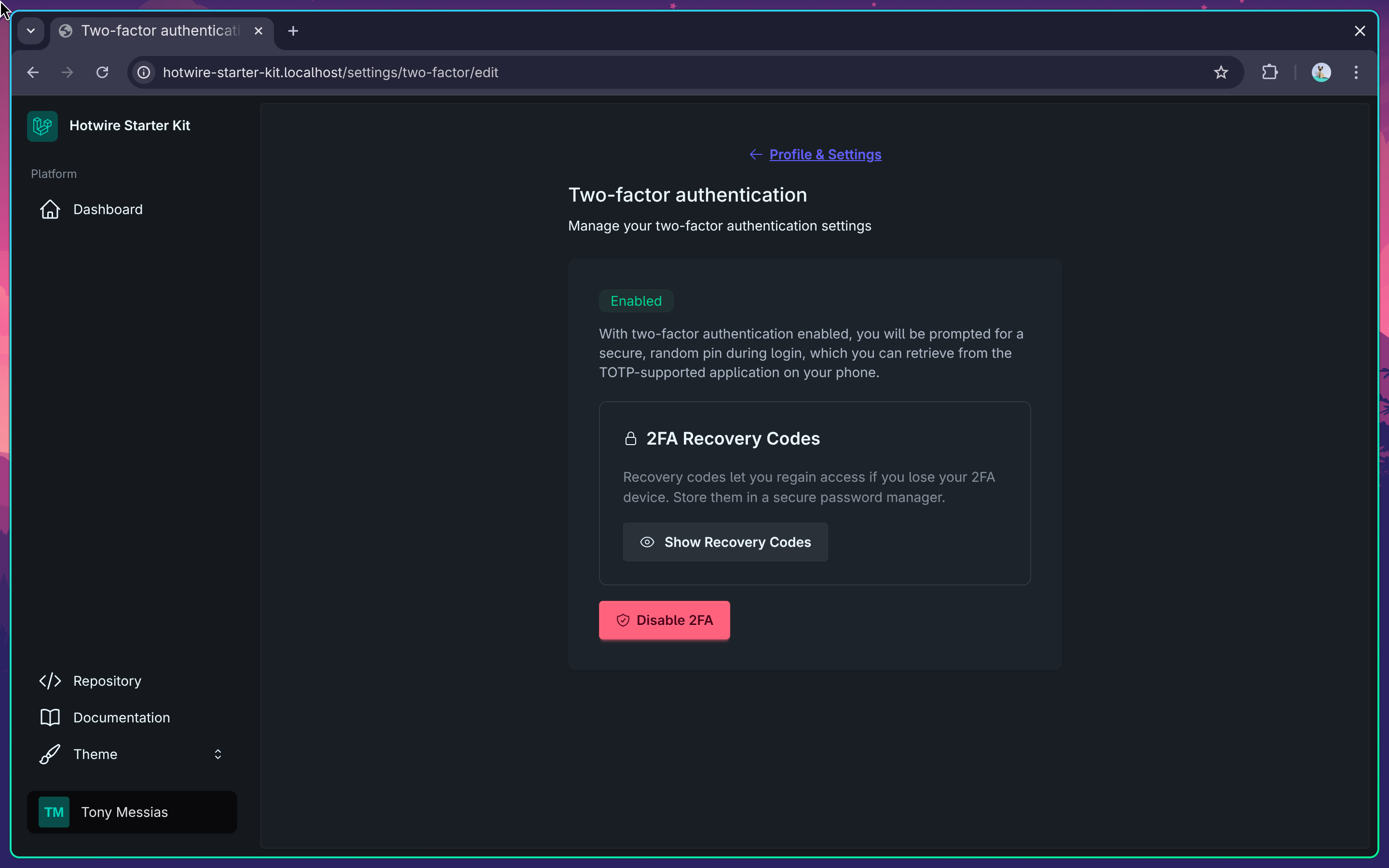Open the tab search dropdown arrow
The width and height of the screenshot is (1389, 868).
pyautogui.click(x=31, y=31)
